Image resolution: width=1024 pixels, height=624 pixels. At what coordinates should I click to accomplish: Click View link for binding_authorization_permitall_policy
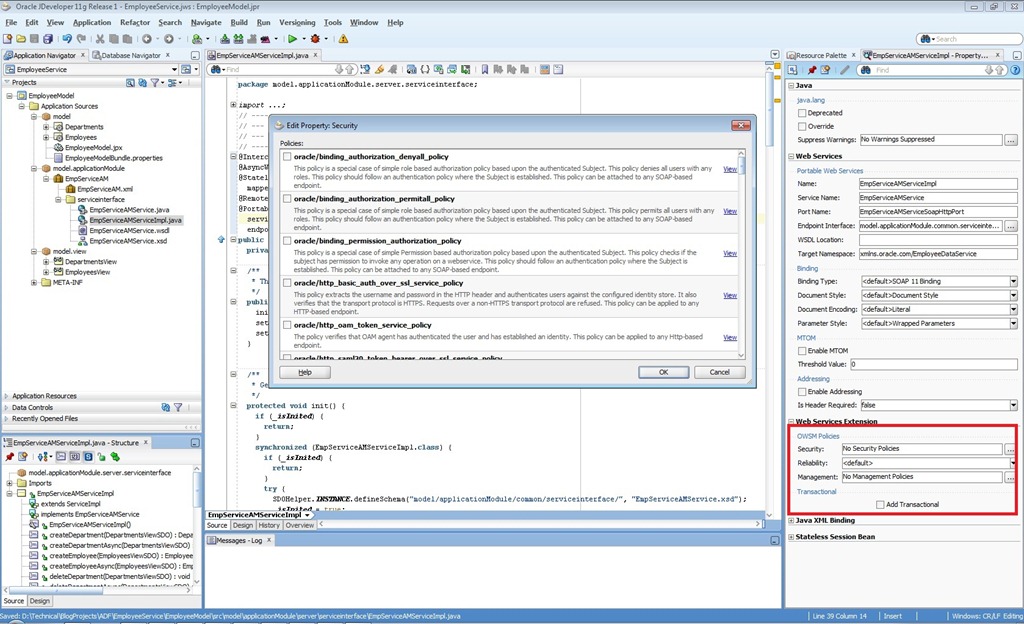[730, 211]
